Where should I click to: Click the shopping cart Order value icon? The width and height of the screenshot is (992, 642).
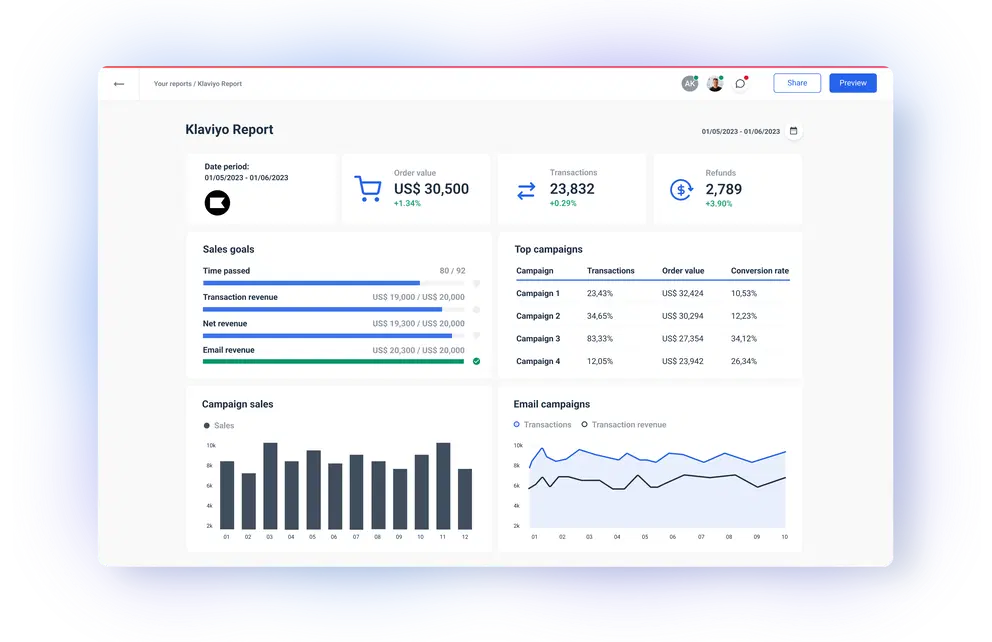click(x=368, y=189)
